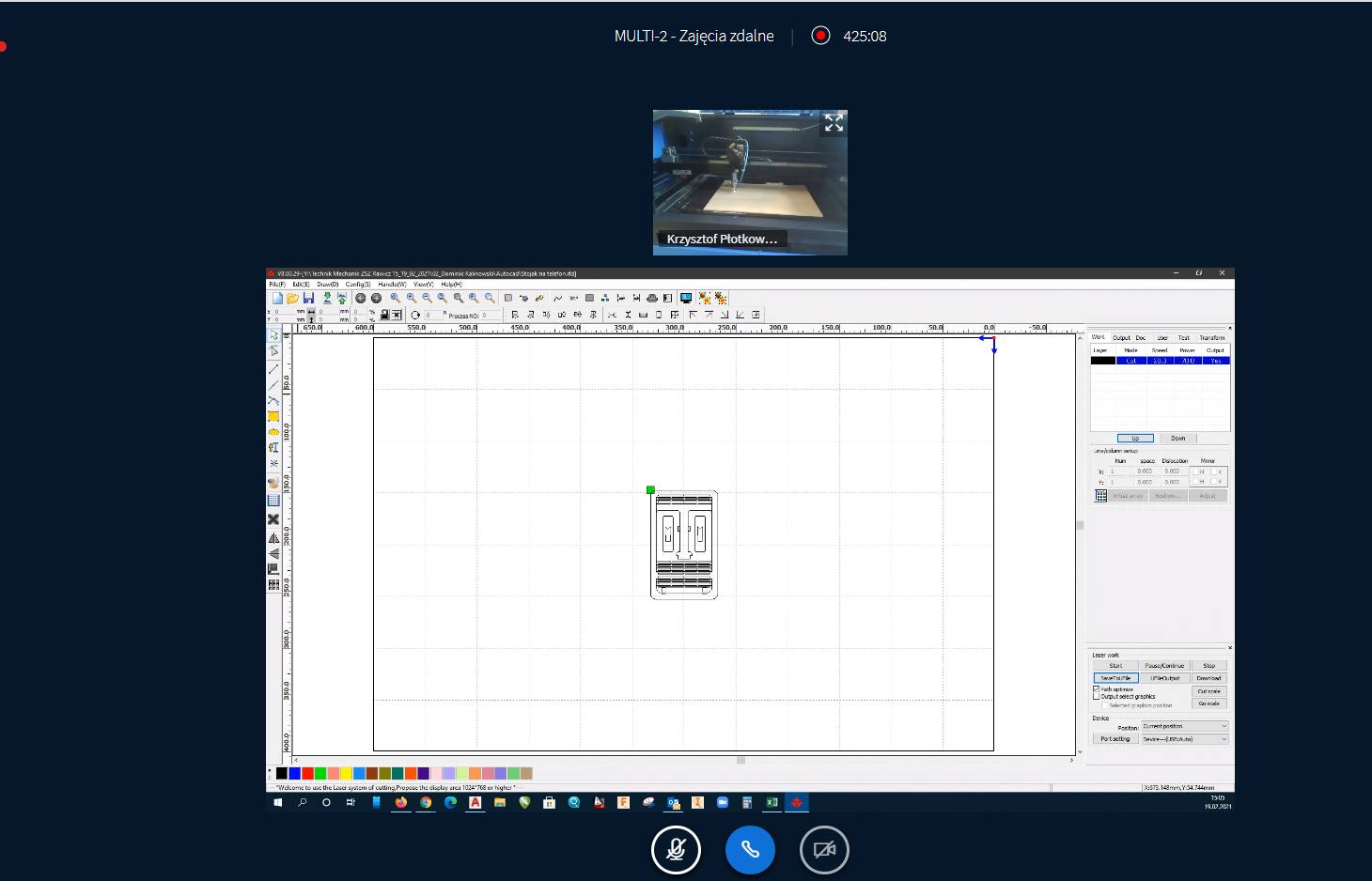This screenshot has height=881, width=1372.
Task: Click the Go scale button
Action: tap(1209, 703)
